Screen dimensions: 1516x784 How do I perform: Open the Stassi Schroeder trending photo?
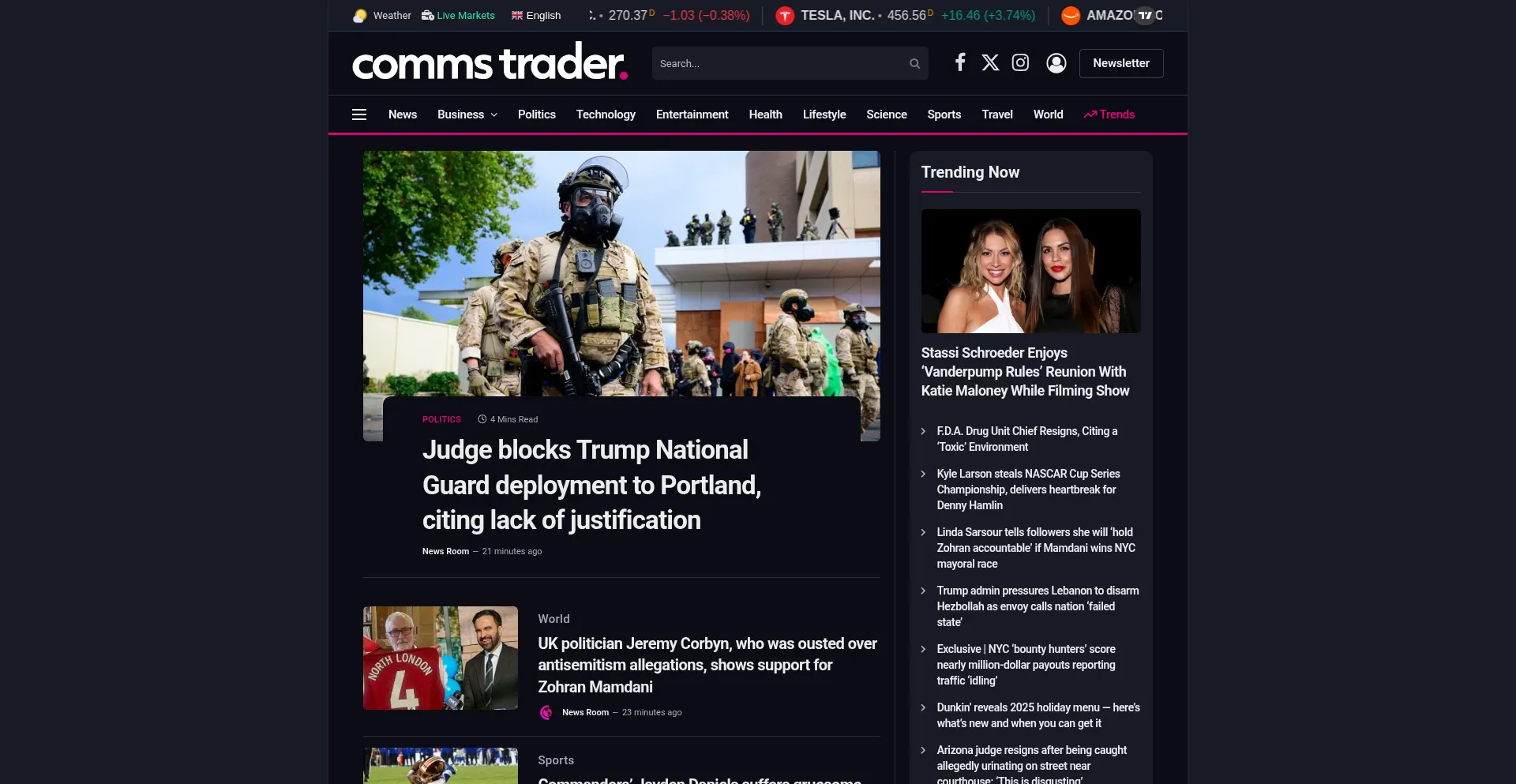click(x=1030, y=271)
